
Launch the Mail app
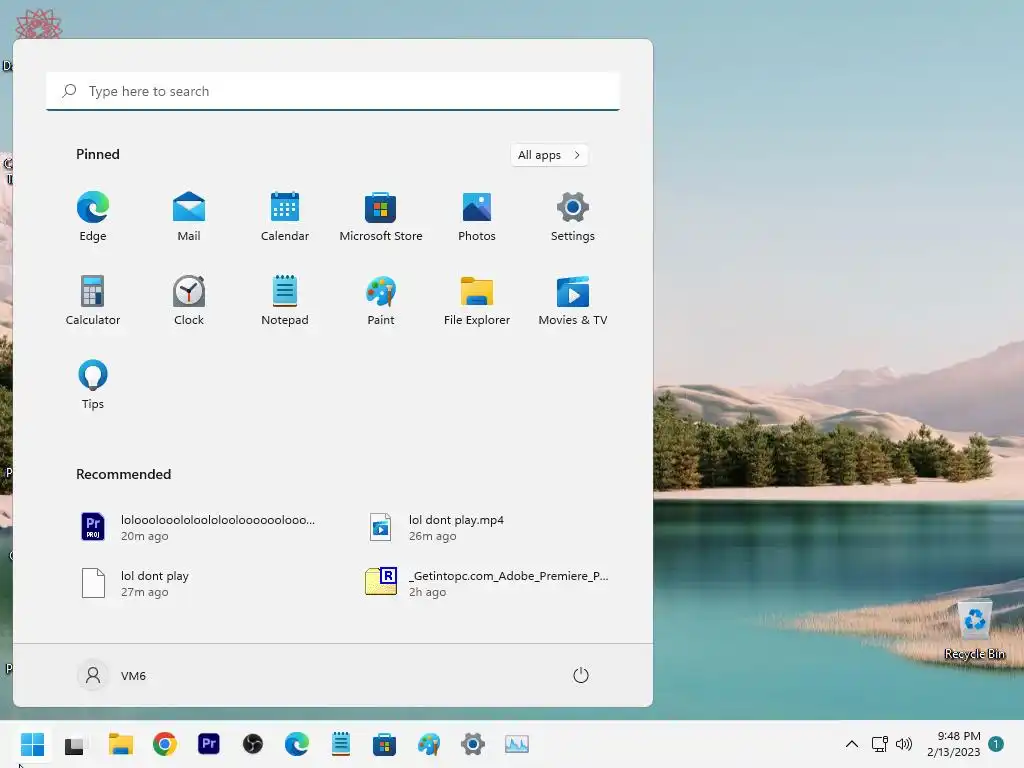coord(189,217)
